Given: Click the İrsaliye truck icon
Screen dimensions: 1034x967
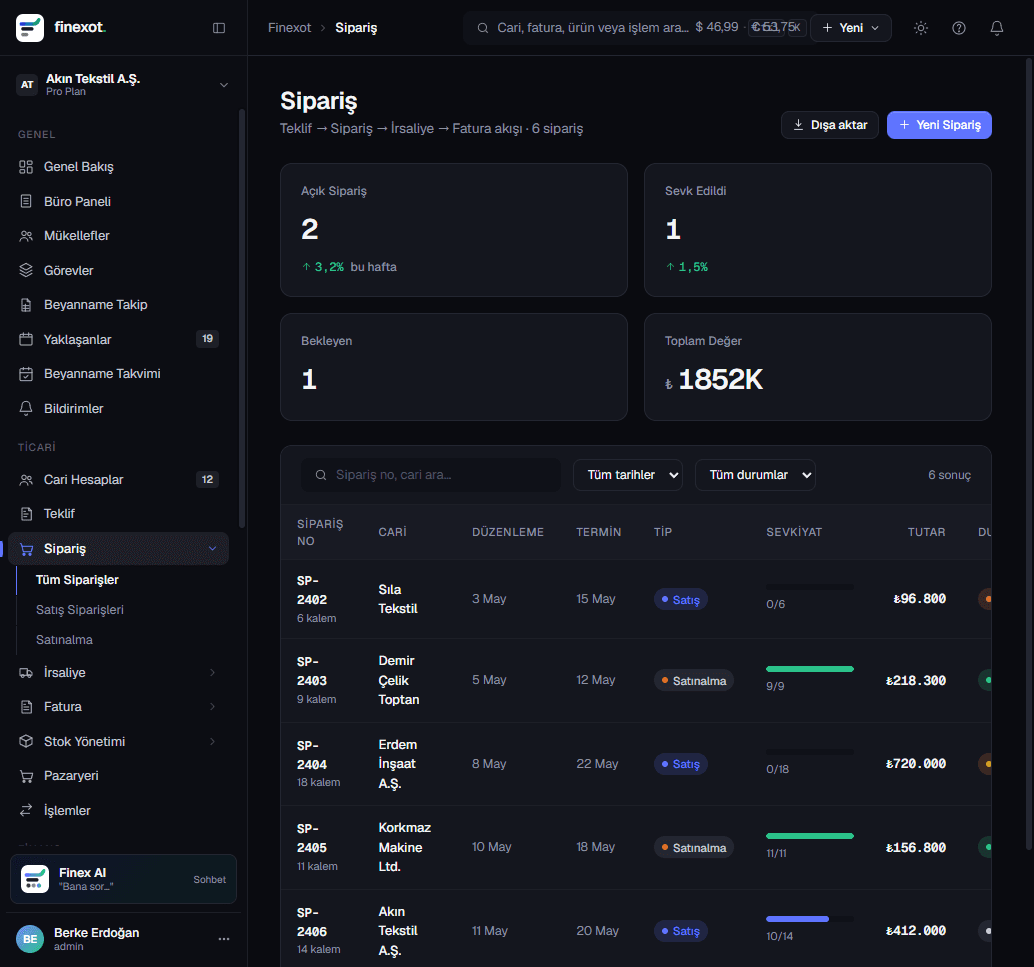Looking at the screenshot, I should [26, 673].
